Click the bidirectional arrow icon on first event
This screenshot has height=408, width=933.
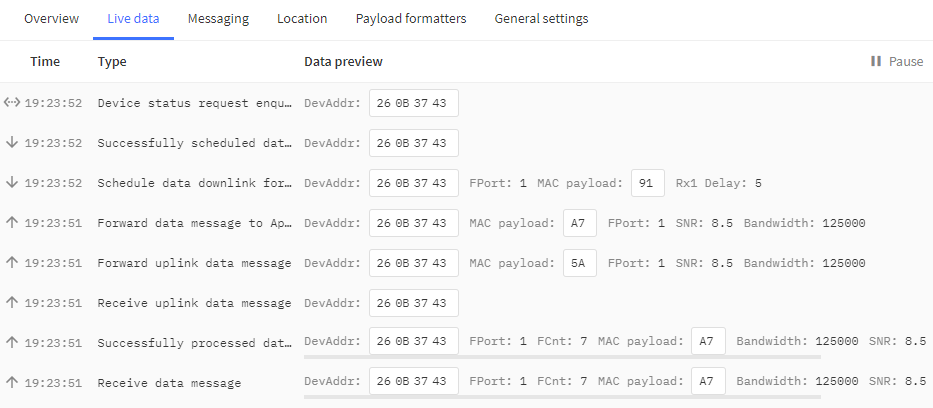coord(12,102)
